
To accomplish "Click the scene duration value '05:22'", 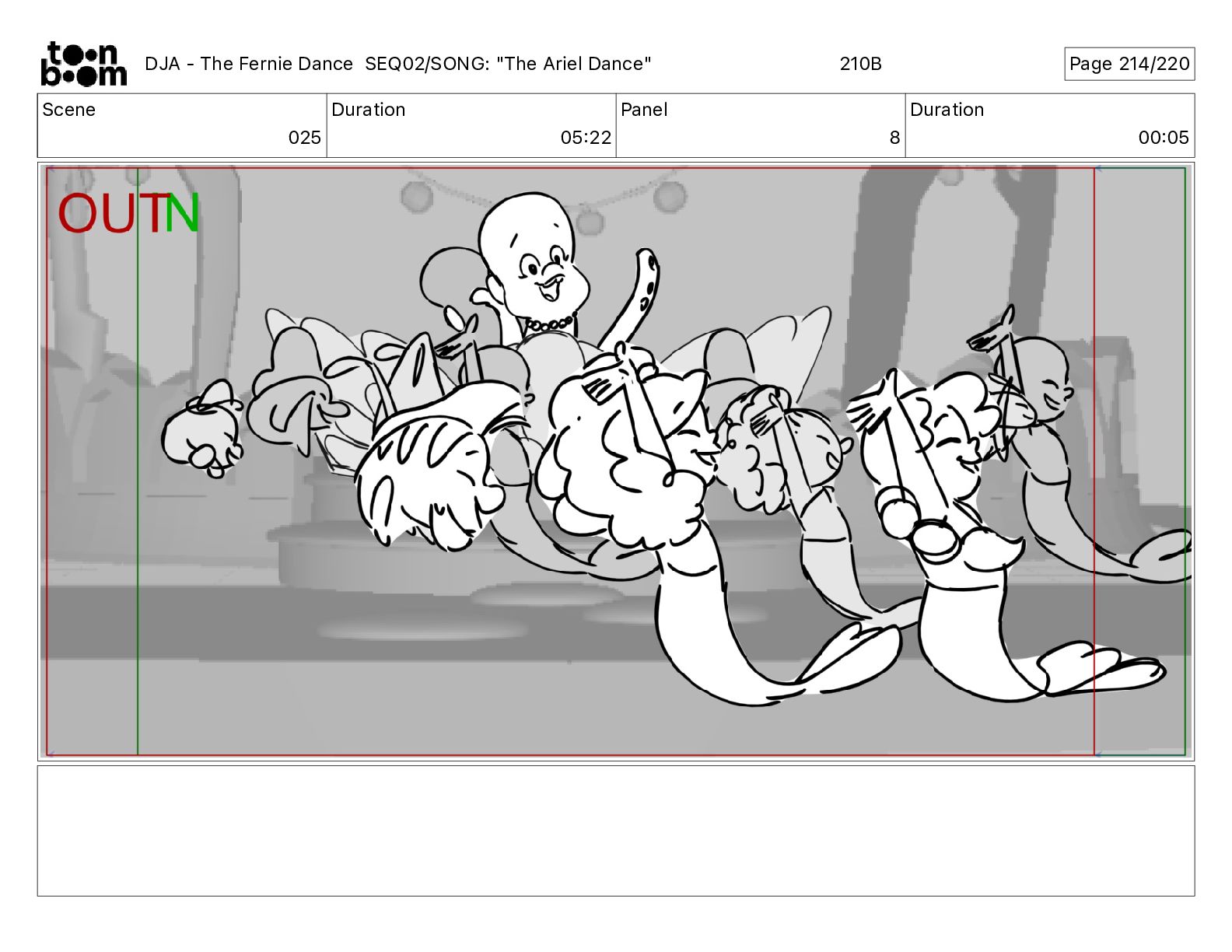I will tap(586, 138).
